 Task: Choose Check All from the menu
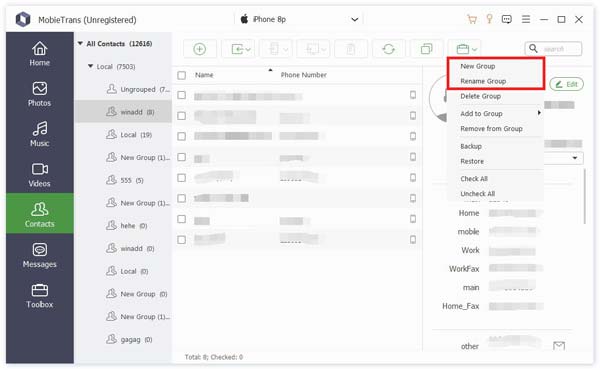474,179
